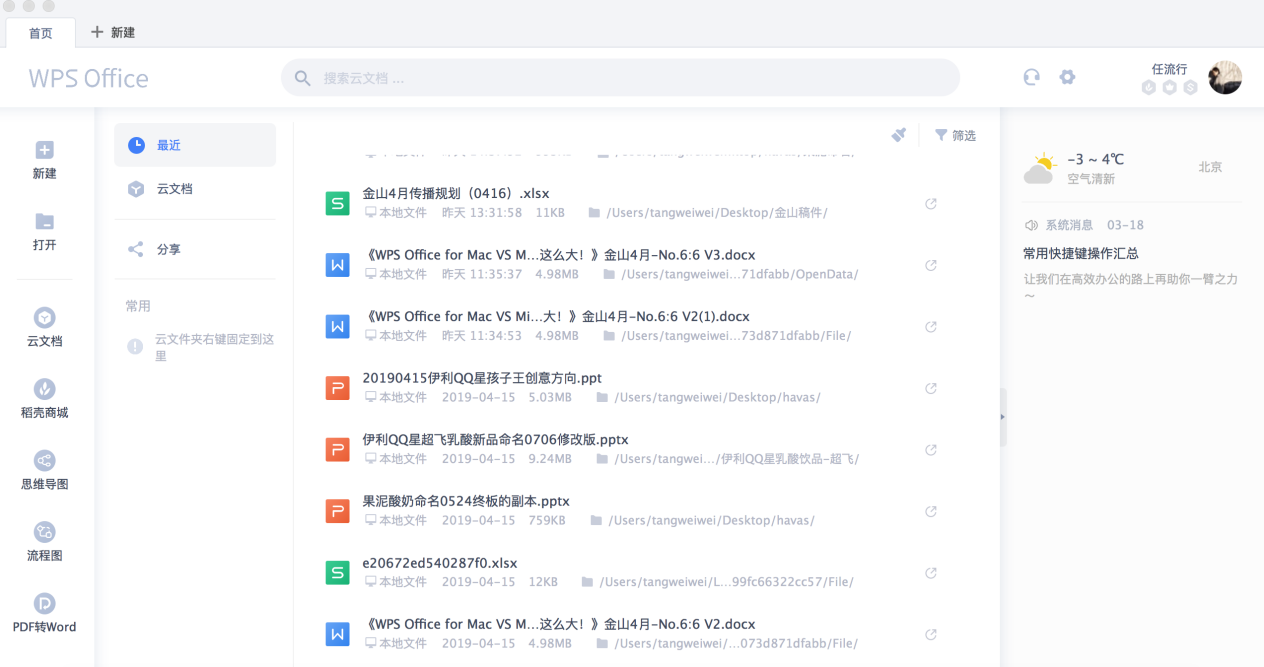Open file 伊利QQ星超飞乳酸新品命名0706修改版.pptx

495,439
